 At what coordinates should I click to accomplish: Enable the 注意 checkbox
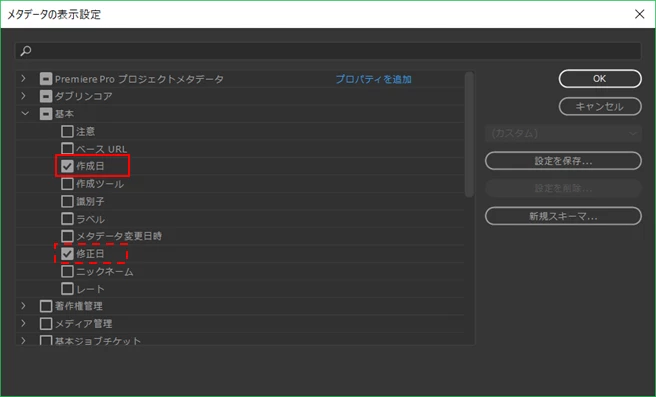(67, 131)
